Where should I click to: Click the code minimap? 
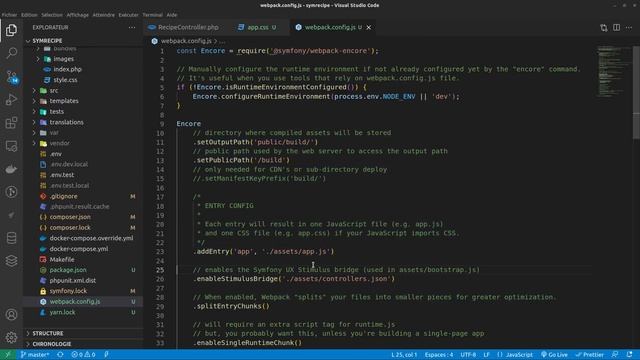pyautogui.click(x=613, y=72)
